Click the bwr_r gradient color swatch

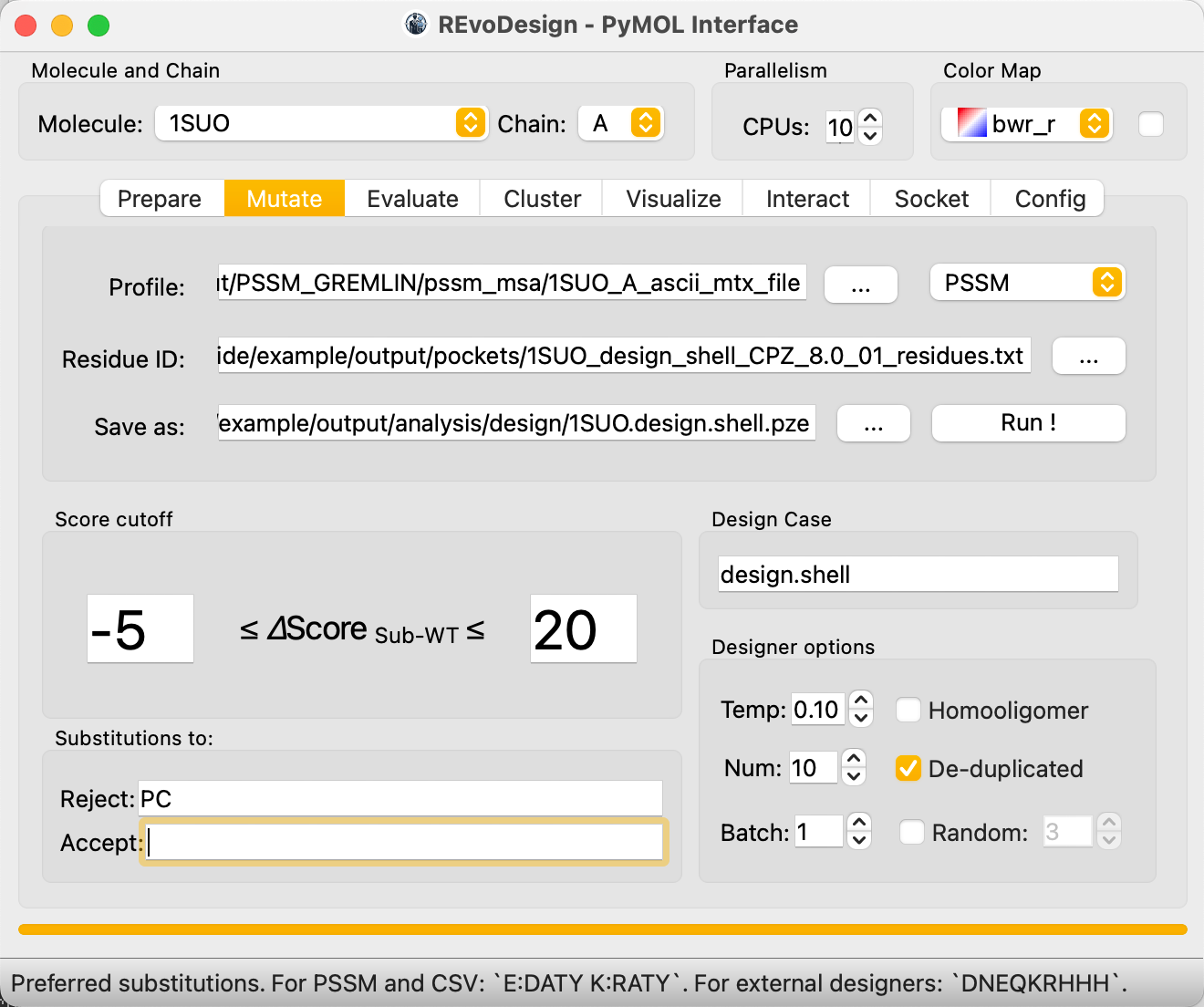971,123
